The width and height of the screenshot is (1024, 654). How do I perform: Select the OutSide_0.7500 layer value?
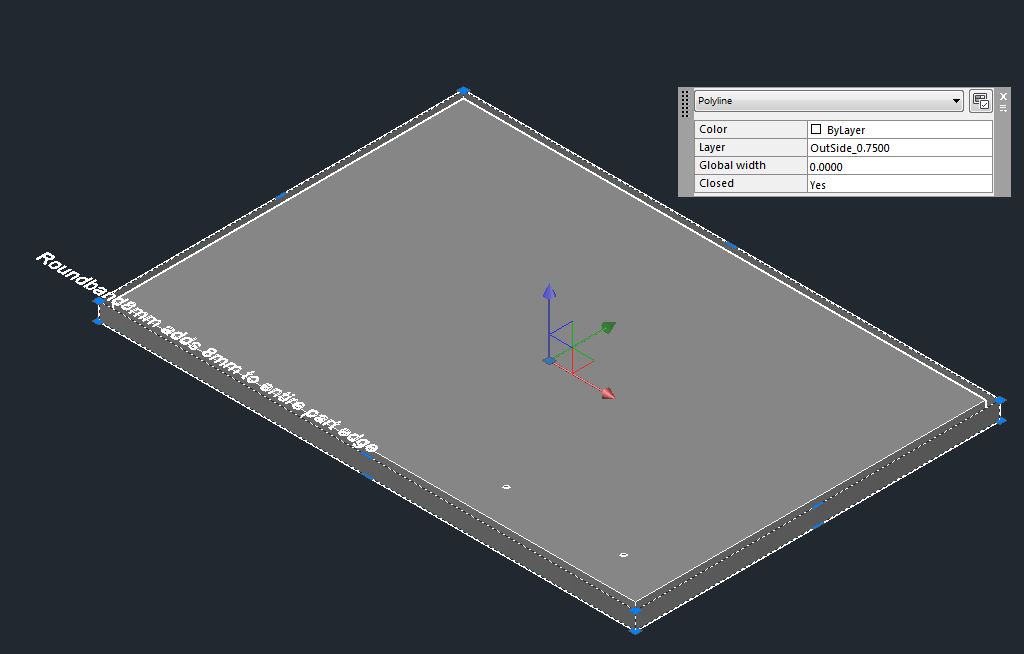pos(848,147)
